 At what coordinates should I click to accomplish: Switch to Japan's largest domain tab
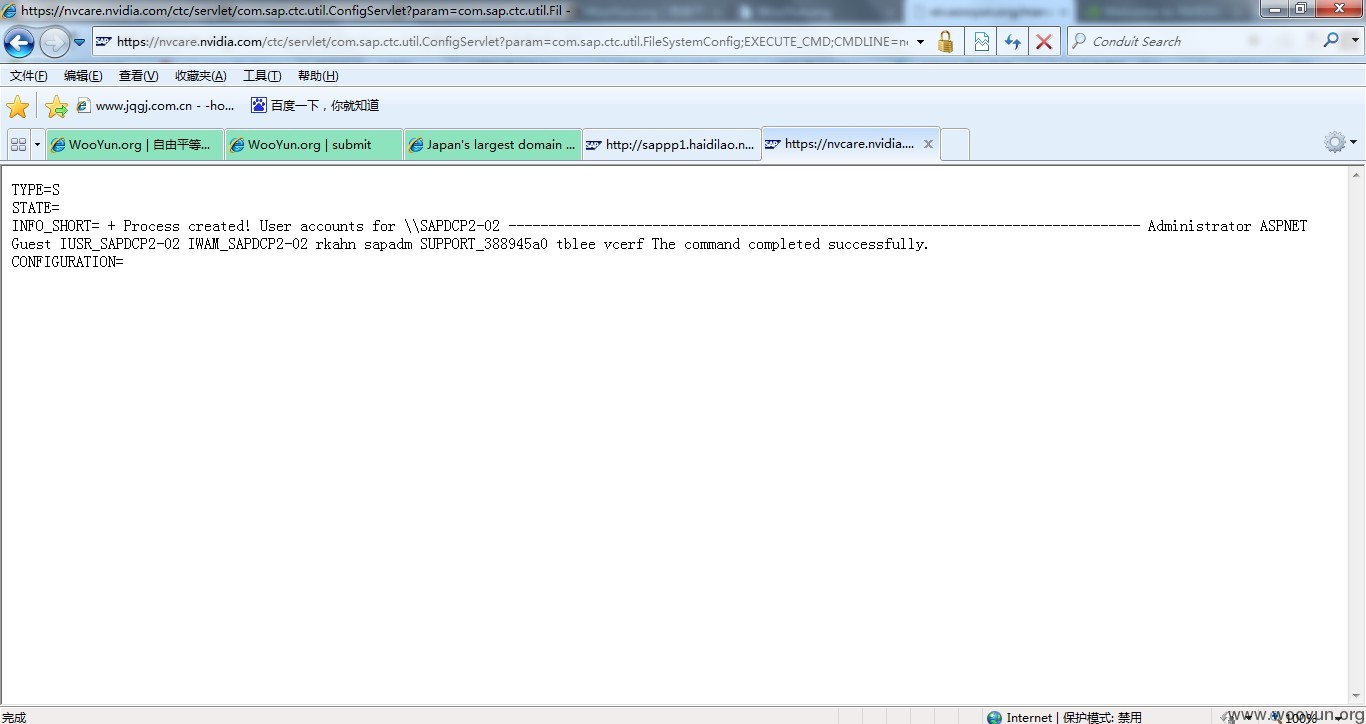coord(493,145)
